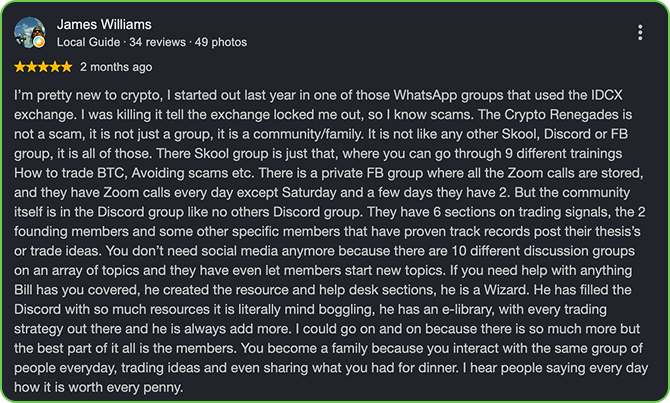Click the 2 months ago timestamp
This screenshot has height=403, width=670.
[116, 67]
